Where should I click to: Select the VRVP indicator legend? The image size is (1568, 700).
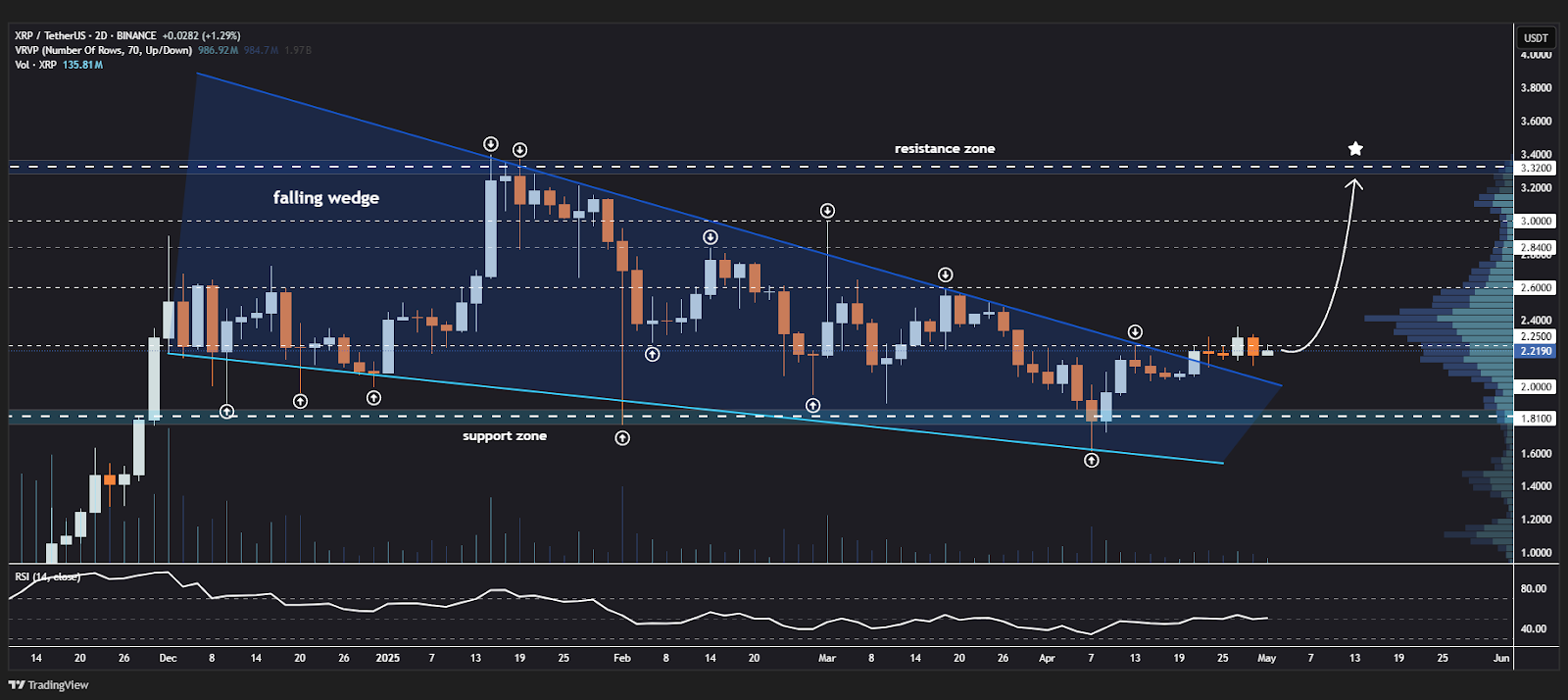tap(103, 50)
